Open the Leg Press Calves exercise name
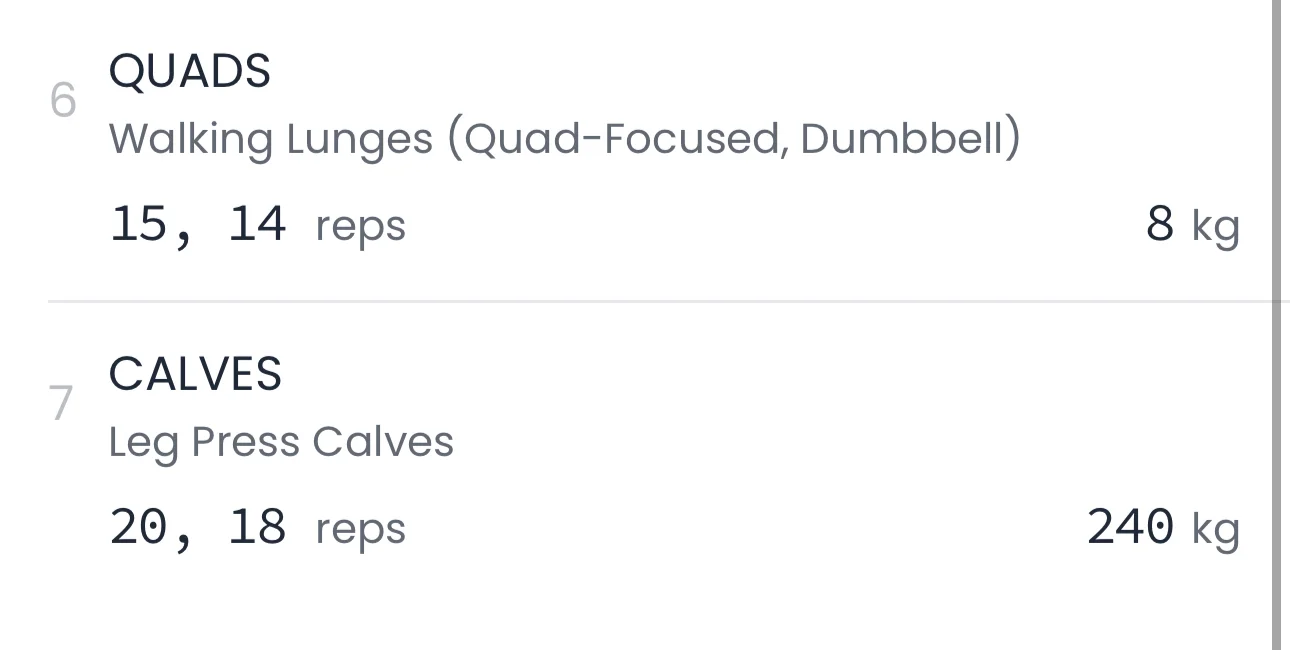 click(x=281, y=442)
